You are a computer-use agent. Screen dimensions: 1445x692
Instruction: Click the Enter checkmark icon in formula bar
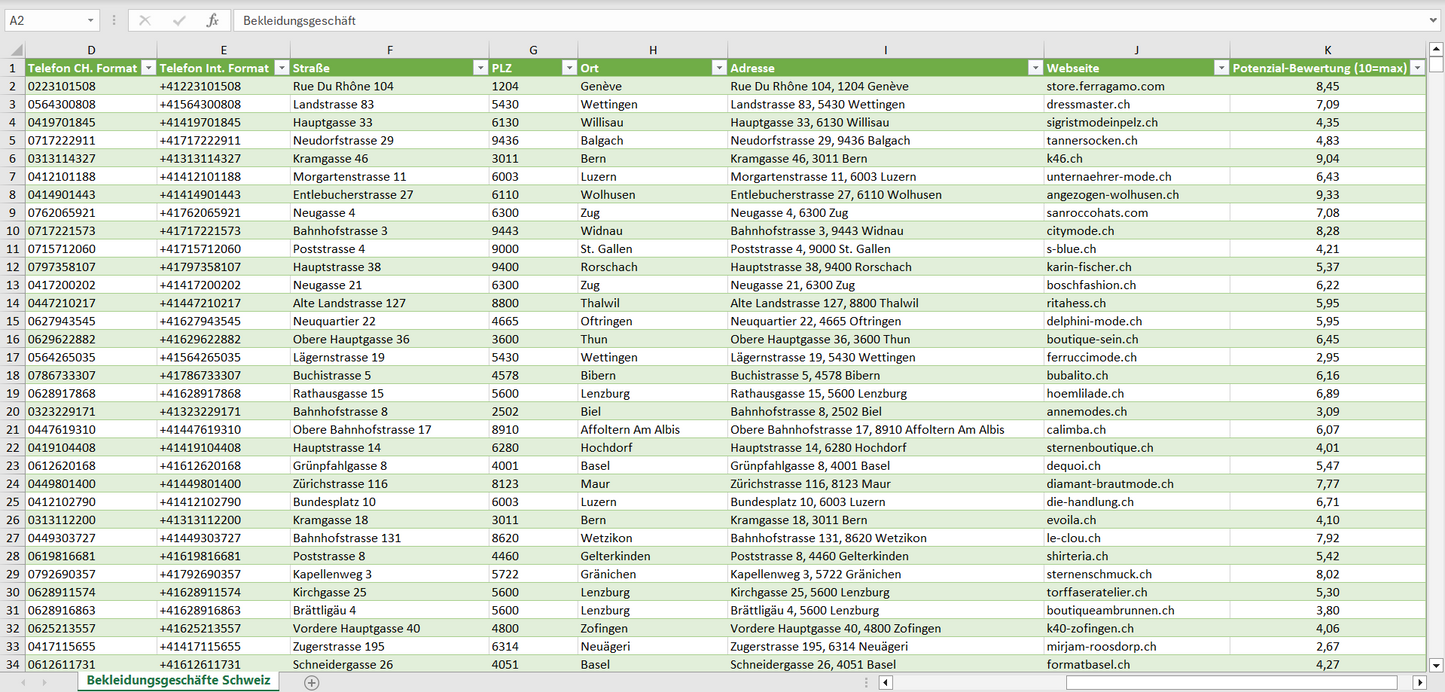[x=179, y=20]
